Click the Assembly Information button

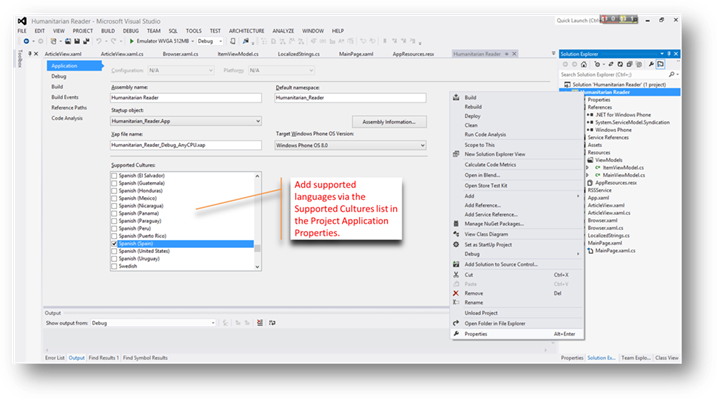tap(389, 122)
